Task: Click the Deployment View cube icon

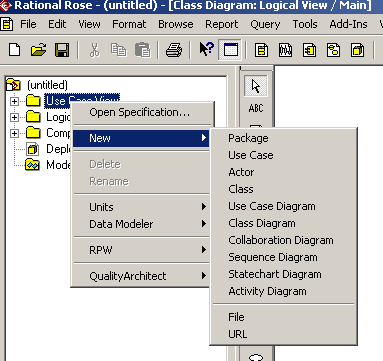Action: [x=33, y=149]
